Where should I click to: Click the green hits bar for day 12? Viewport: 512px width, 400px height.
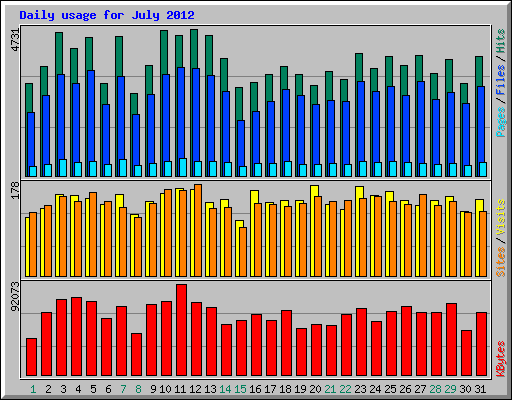[194, 49]
